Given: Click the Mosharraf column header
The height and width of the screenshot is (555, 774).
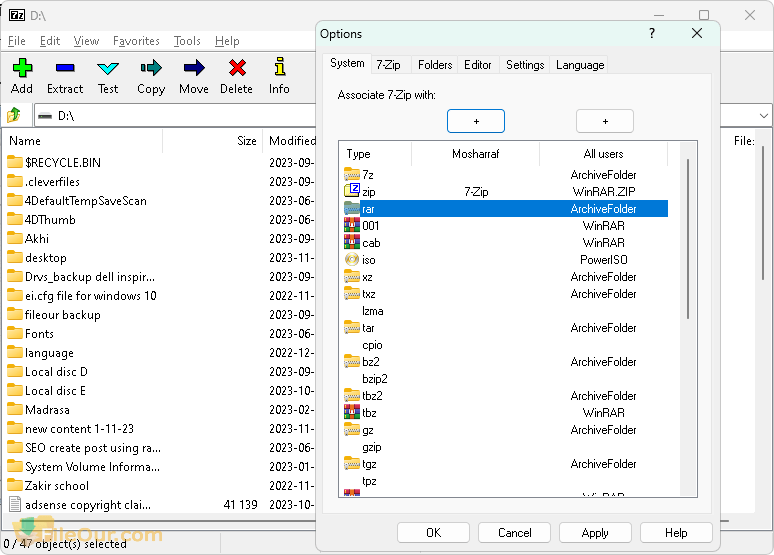Looking at the screenshot, I should click(x=475, y=154).
